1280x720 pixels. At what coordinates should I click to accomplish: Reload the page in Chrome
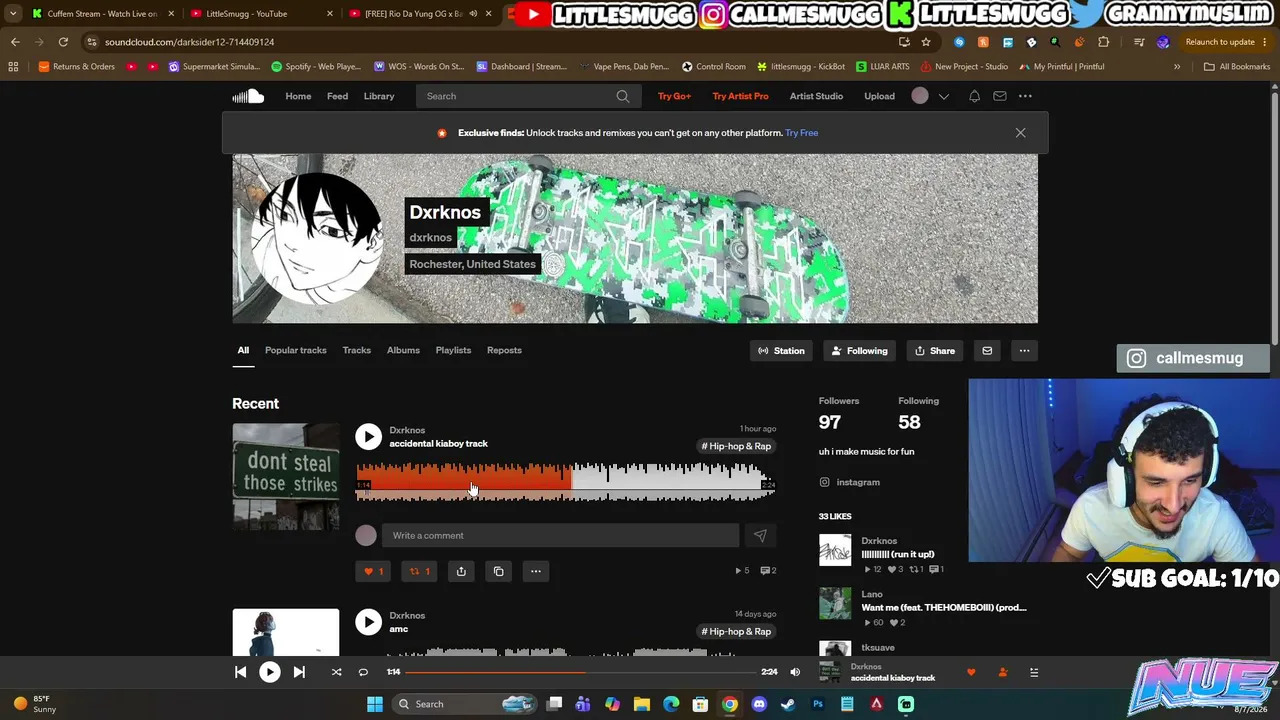point(63,42)
